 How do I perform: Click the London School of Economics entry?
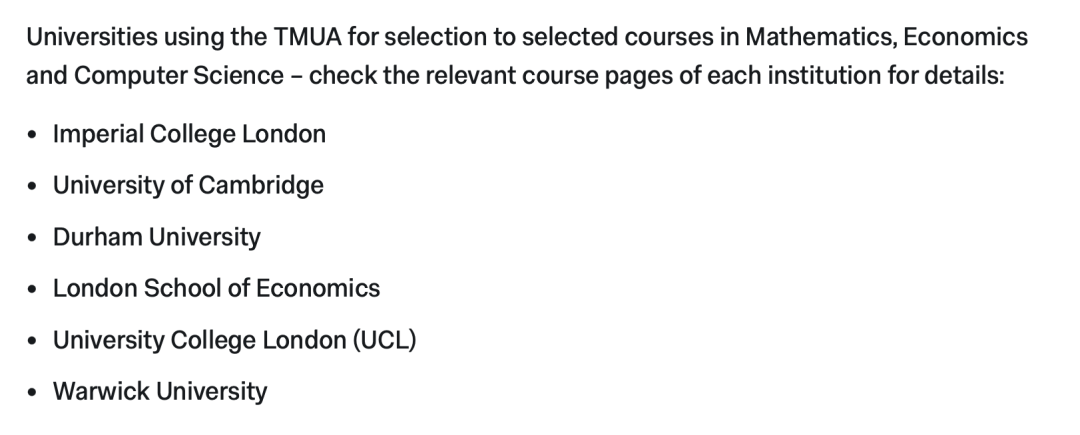(216, 289)
